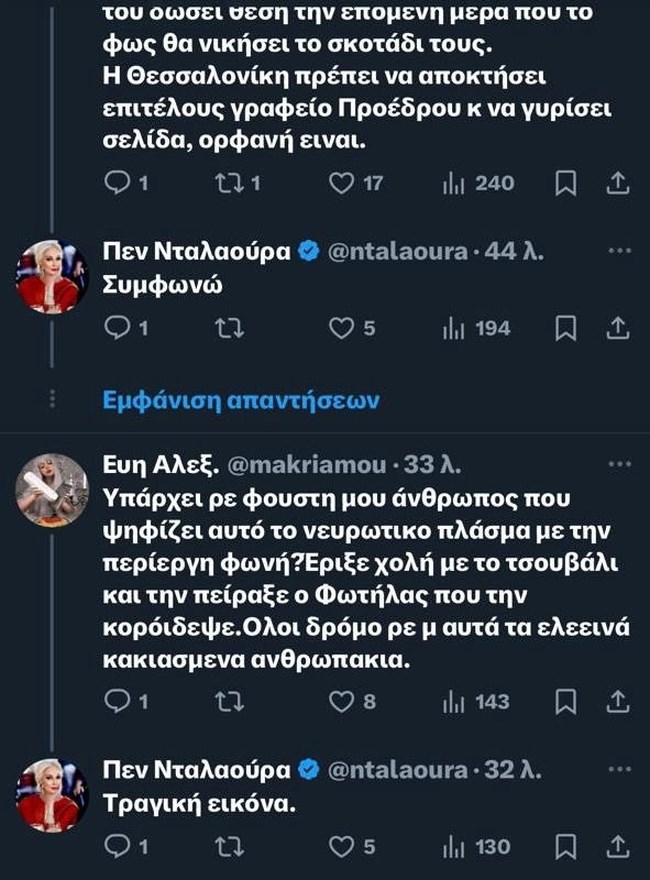Open Ευη Αλεξ. profile picture
650x880 pixels.
tap(53, 489)
